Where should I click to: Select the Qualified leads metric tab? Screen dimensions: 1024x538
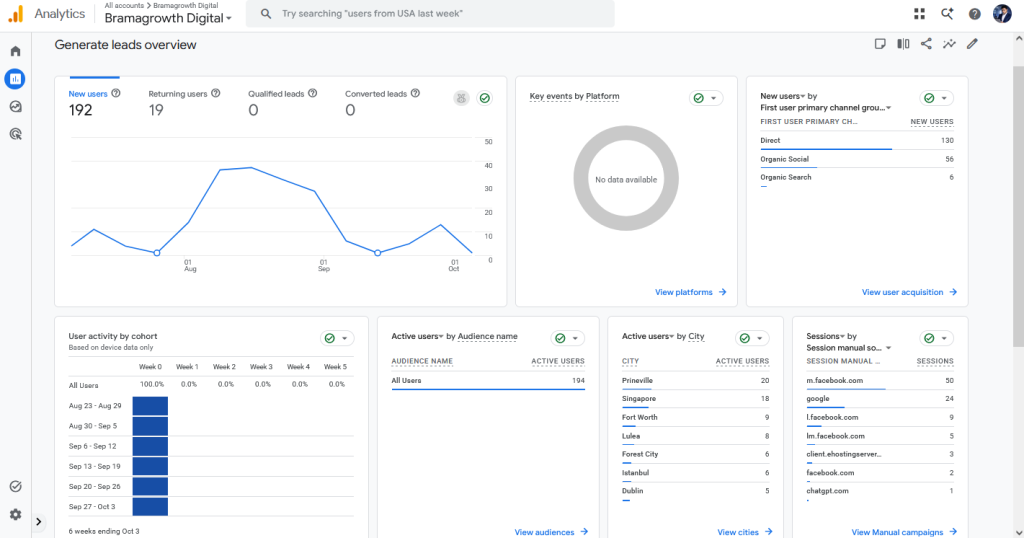[x=282, y=103]
